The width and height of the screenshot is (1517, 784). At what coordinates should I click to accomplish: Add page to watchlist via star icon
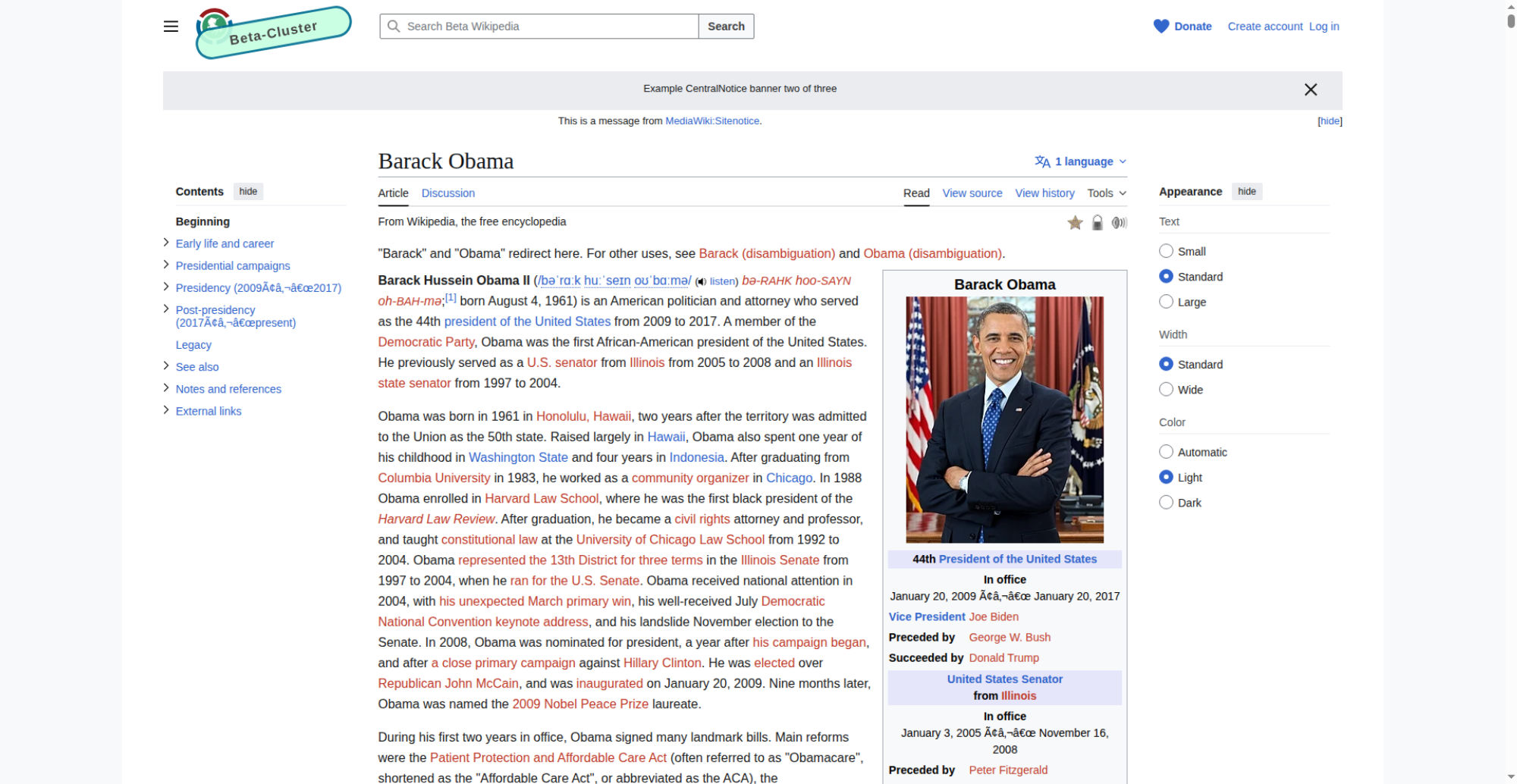(1075, 222)
